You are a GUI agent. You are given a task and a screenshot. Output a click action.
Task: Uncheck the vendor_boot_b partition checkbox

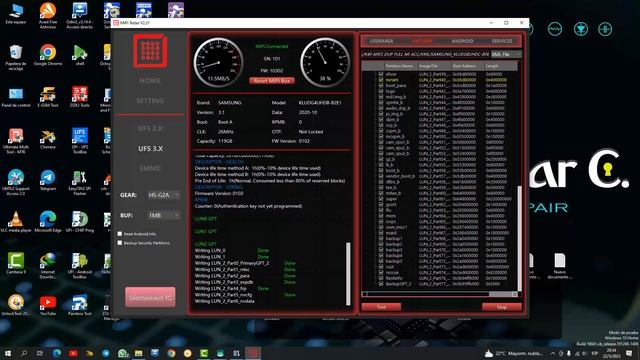pyautogui.click(x=380, y=176)
